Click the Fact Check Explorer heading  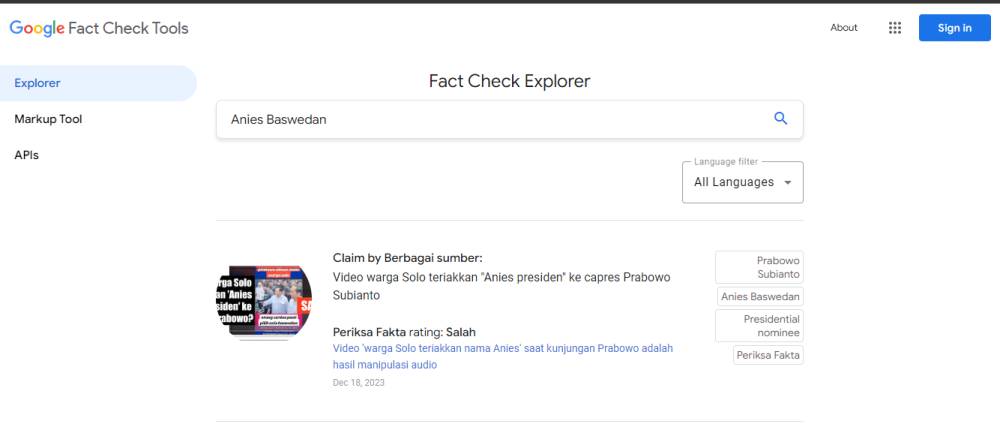(510, 81)
